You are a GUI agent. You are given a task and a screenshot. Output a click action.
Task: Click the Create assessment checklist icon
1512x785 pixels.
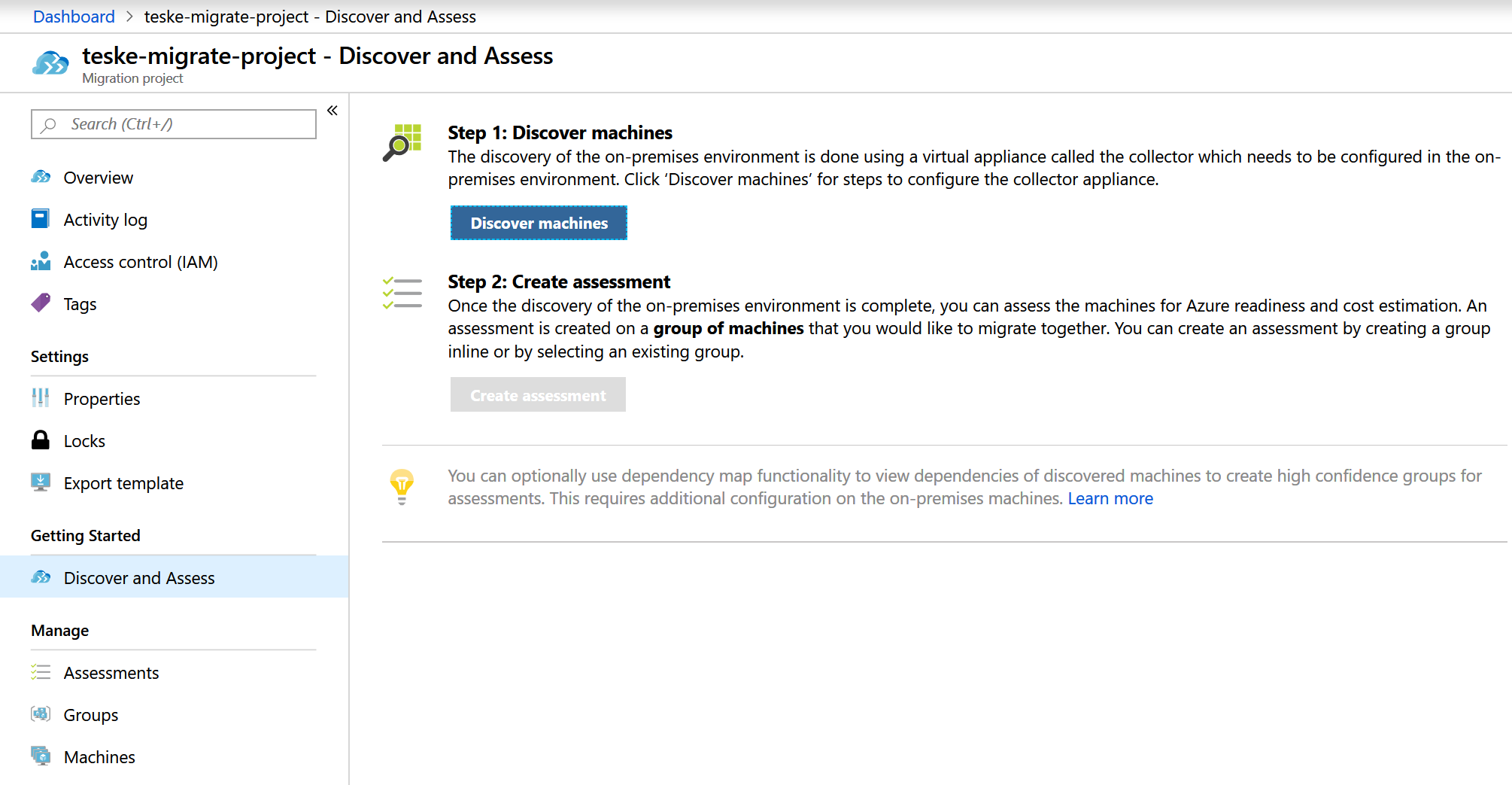(x=402, y=293)
